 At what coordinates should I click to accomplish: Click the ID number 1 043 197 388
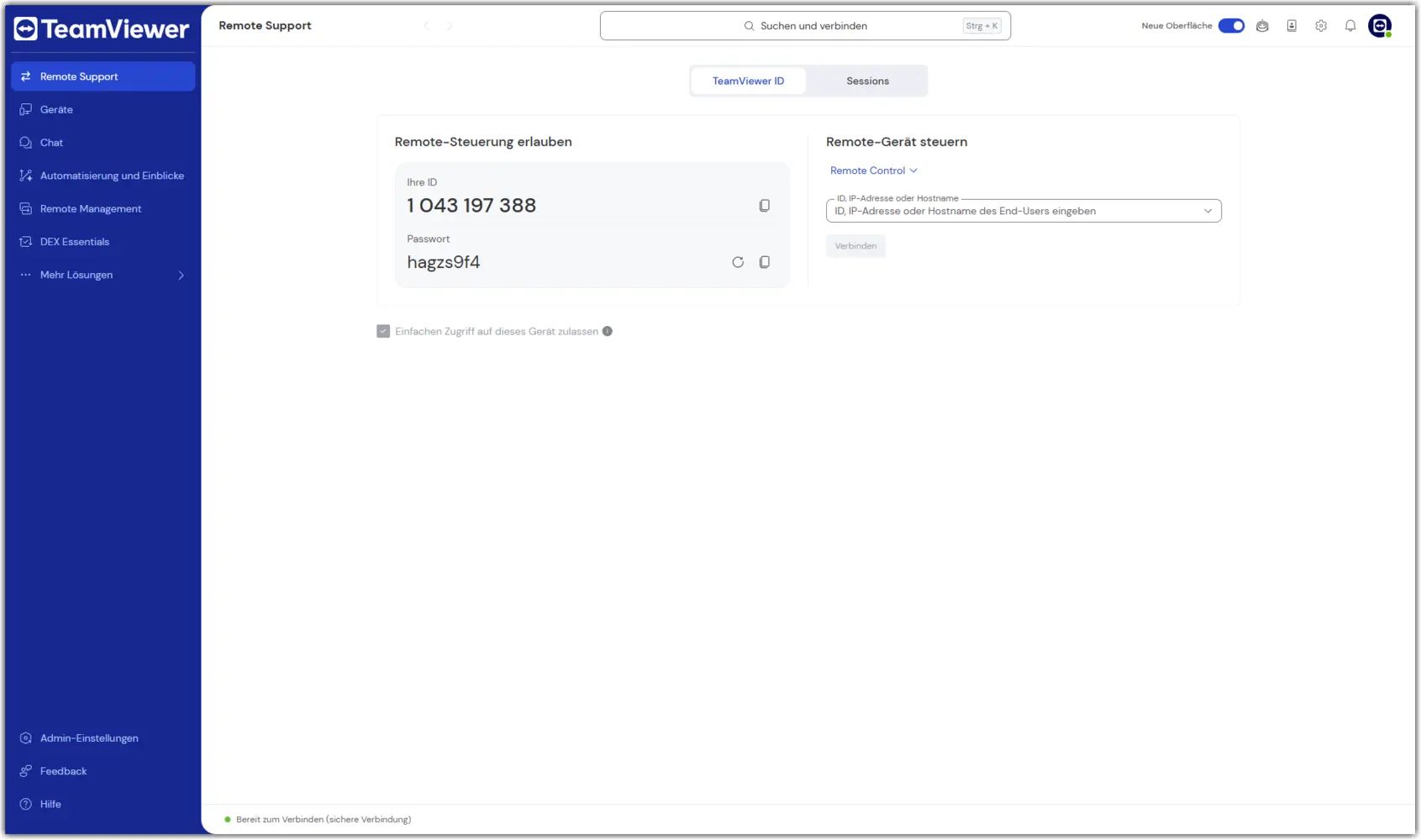(x=471, y=206)
